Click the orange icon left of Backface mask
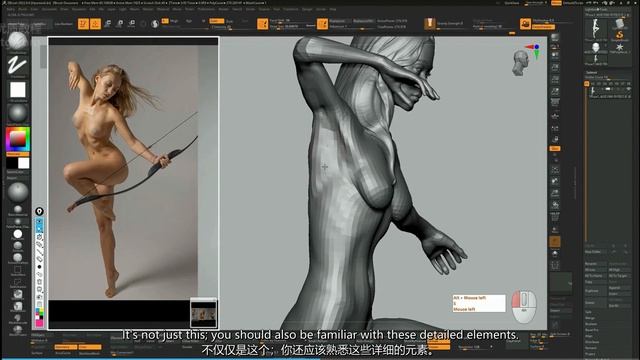The height and width of the screenshot is (360, 640). tap(322, 24)
